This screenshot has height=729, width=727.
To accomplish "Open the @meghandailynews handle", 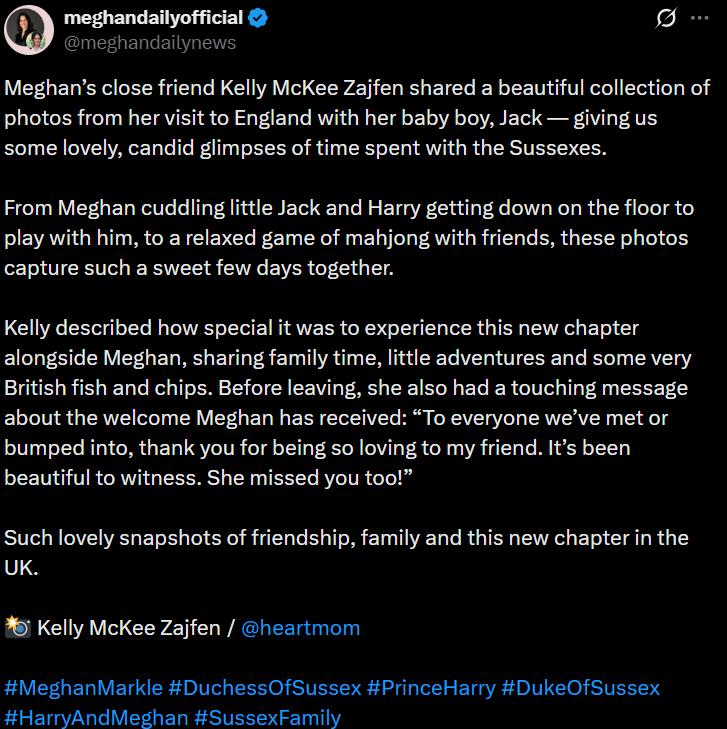I will 150,43.
